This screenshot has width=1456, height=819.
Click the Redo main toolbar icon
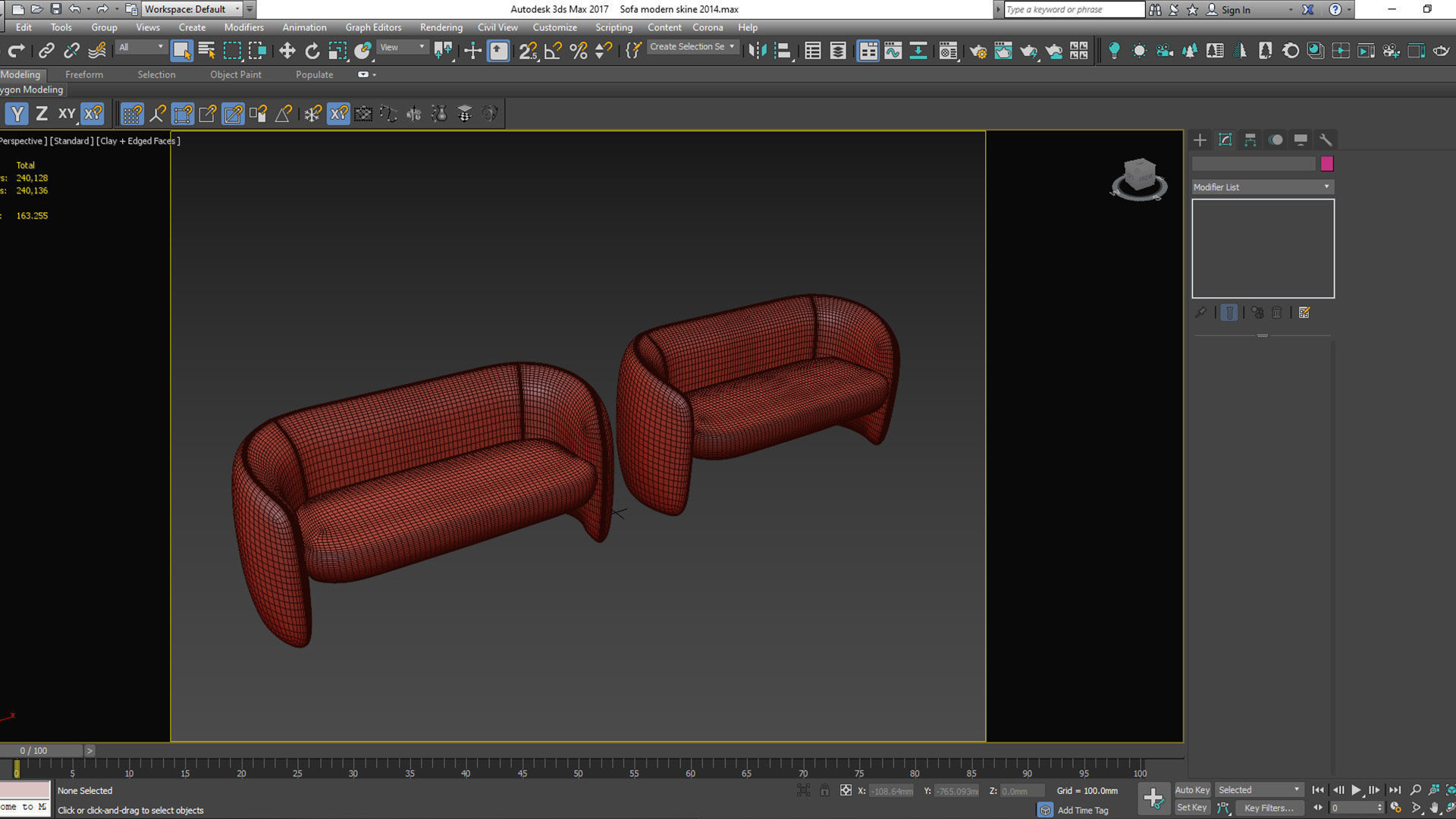click(x=16, y=51)
